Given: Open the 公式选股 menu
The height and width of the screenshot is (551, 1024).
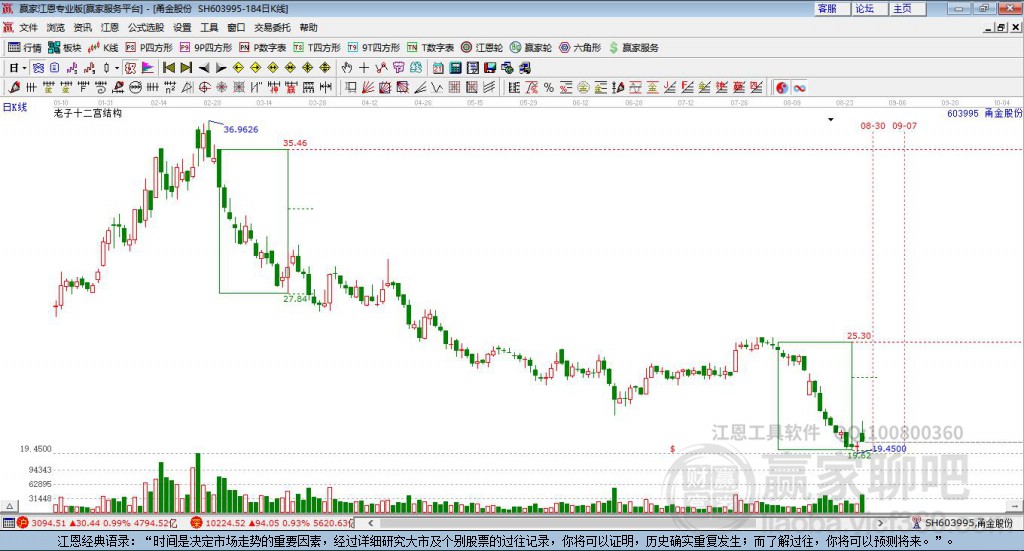Looking at the screenshot, I should (146, 27).
